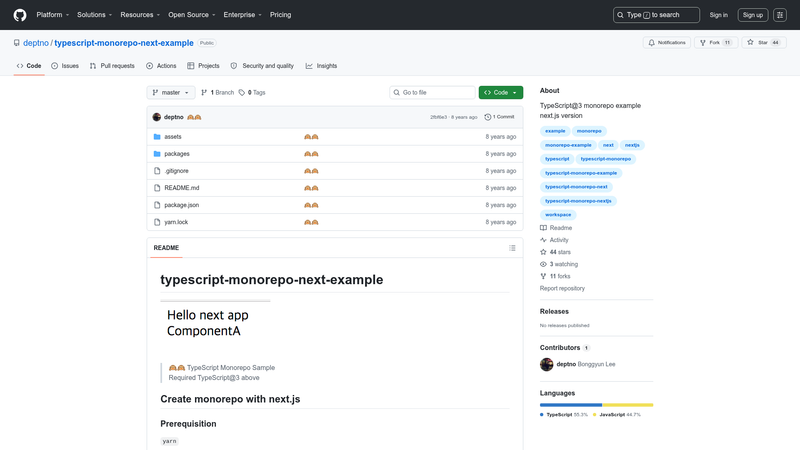Open the Pull requests tab
800x450 pixels.
tap(112, 66)
